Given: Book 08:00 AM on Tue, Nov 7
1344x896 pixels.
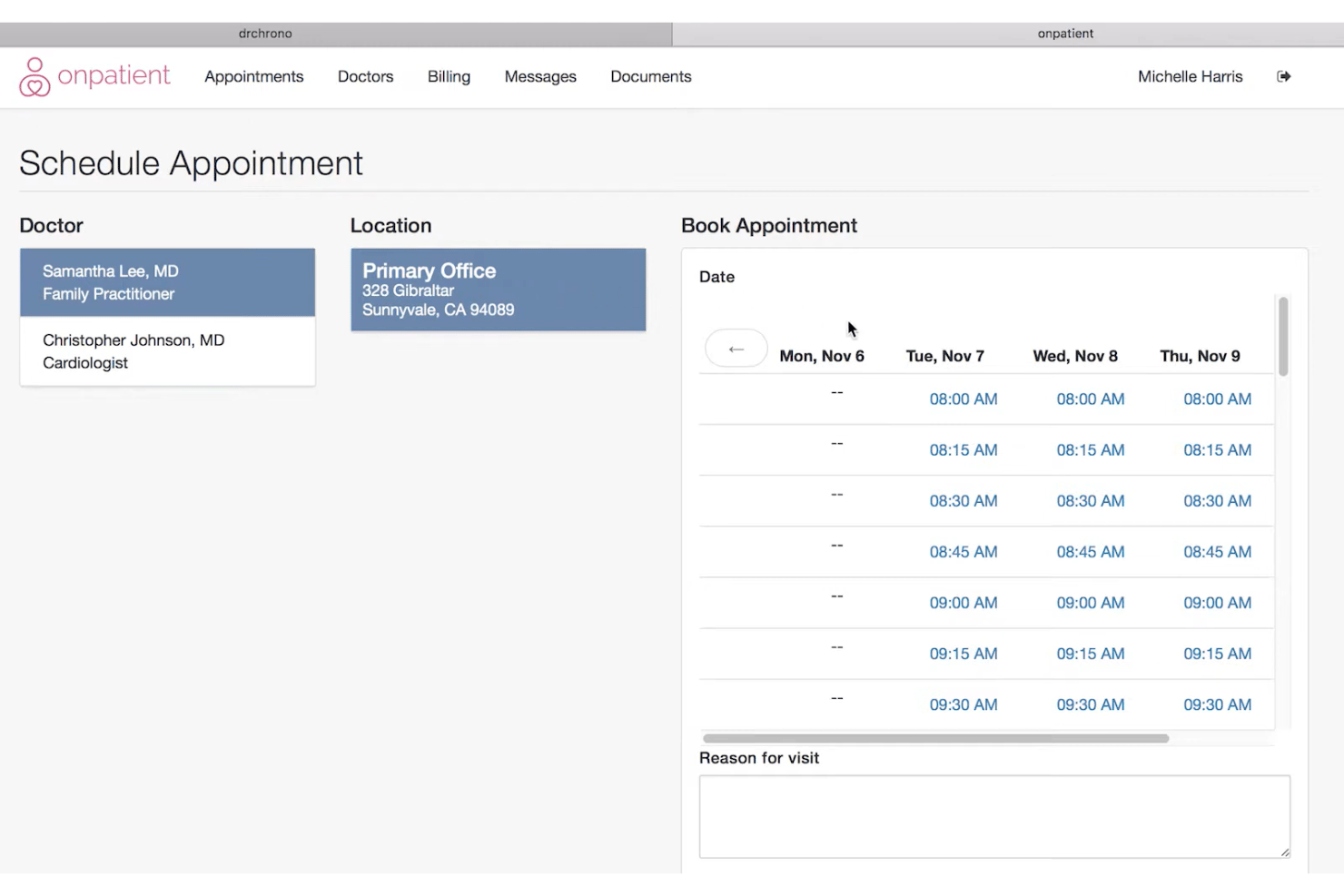Looking at the screenshot, I should click(x=964, y=399).
